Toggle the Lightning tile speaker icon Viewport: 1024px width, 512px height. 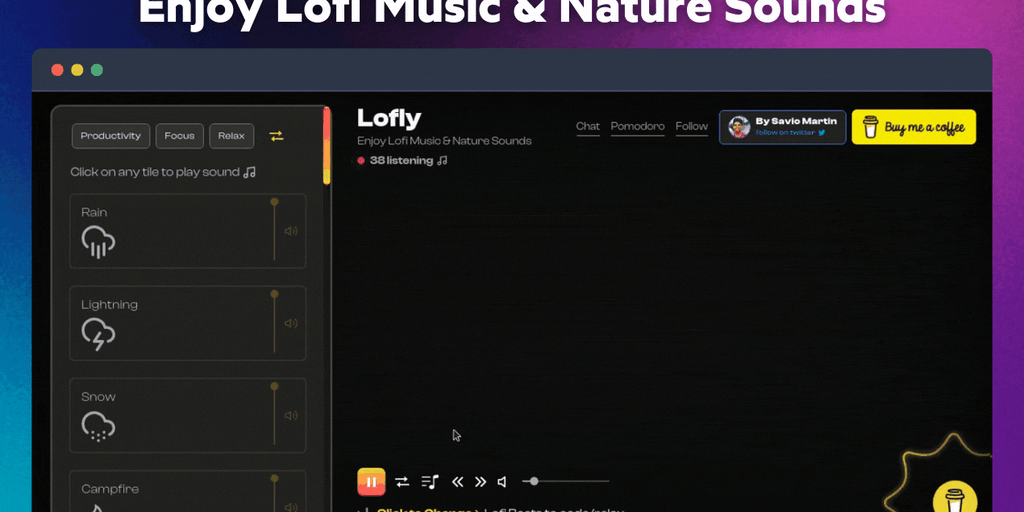click(291, 323)
